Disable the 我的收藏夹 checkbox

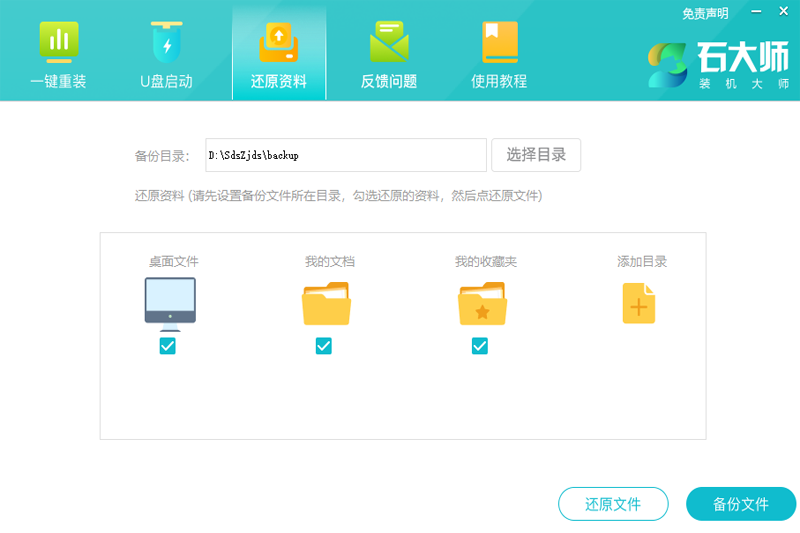(480, 346)
